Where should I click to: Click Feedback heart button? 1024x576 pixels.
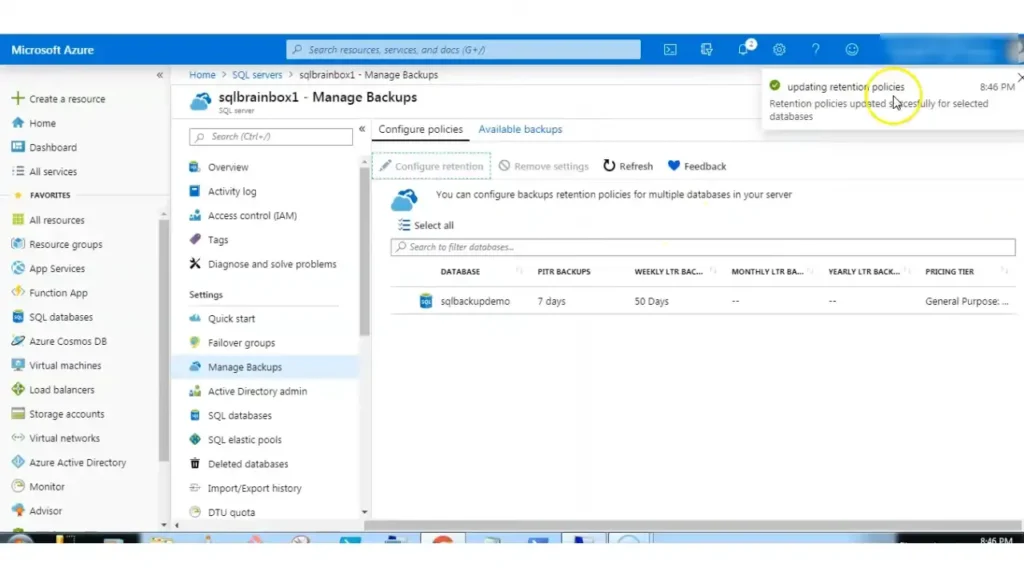pyautogui.click(x=697, y=167)
